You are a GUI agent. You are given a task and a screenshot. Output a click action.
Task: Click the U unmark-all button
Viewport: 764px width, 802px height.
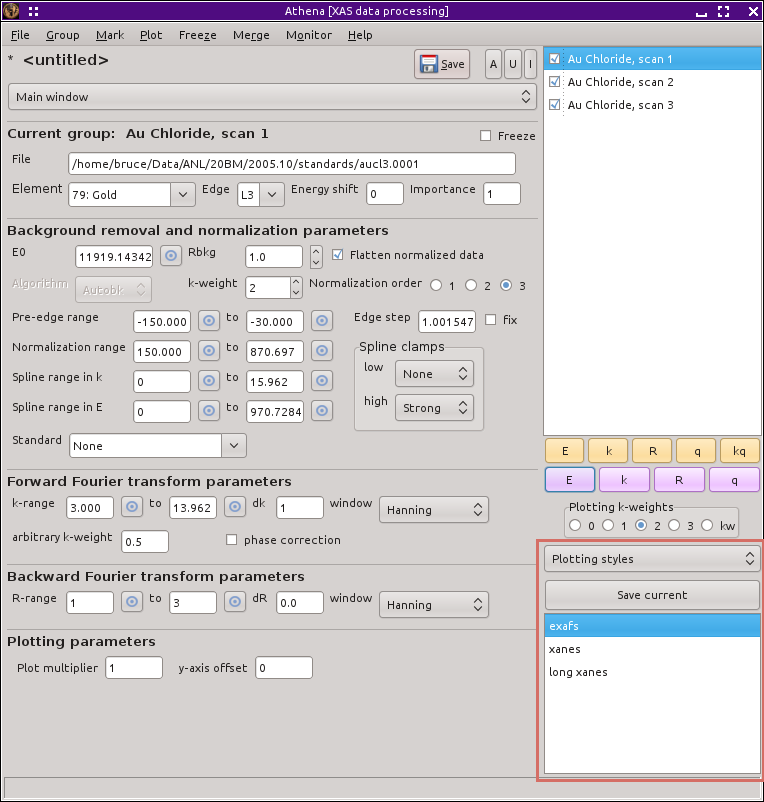click(513, 64)
